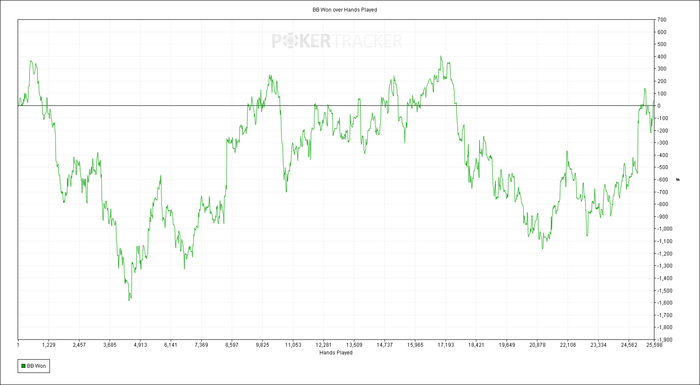This screenshot has height=385, width=700.
Task: Click the x-axis tick label 2,457
Action: point(79,345)
